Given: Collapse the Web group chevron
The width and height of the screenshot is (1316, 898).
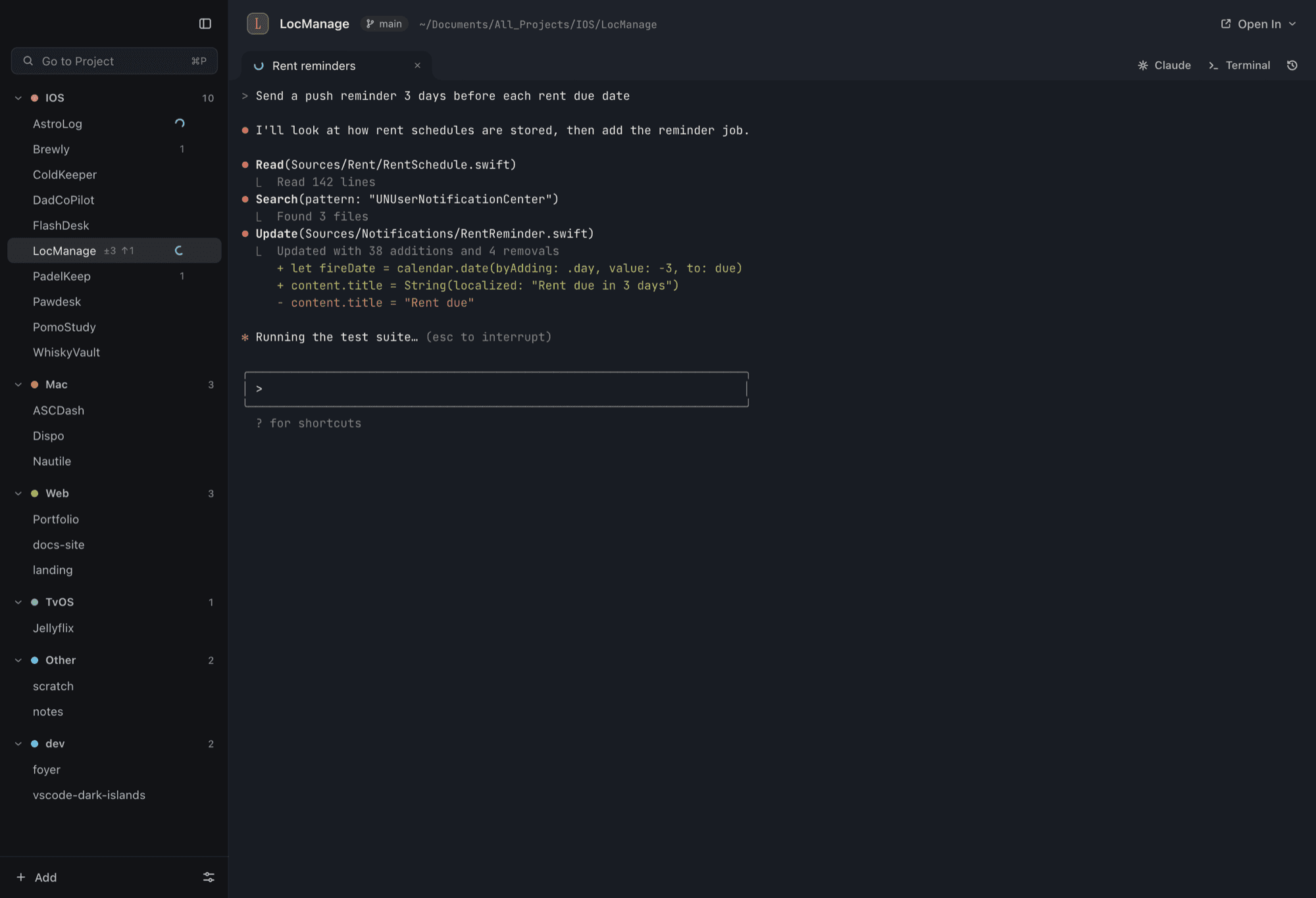Looking at the screenshot, I should (x=18, y=493).
